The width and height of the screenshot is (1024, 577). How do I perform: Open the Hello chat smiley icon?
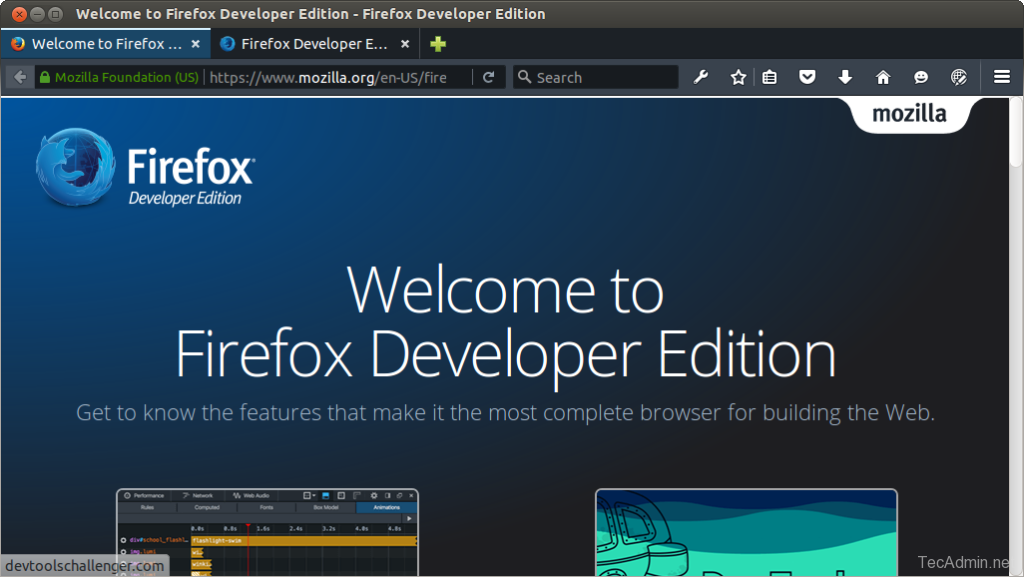(x=920, y=77)
